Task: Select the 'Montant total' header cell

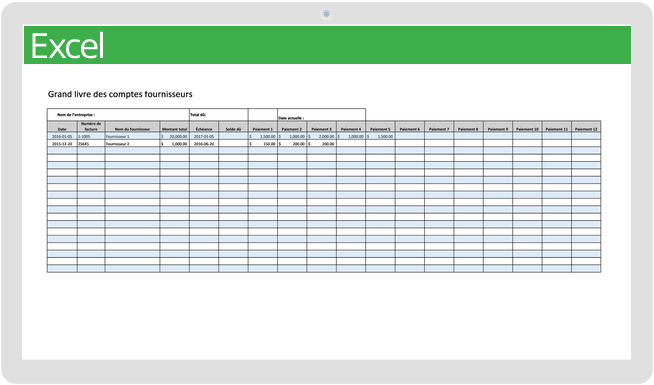Action: coord(174,126)
